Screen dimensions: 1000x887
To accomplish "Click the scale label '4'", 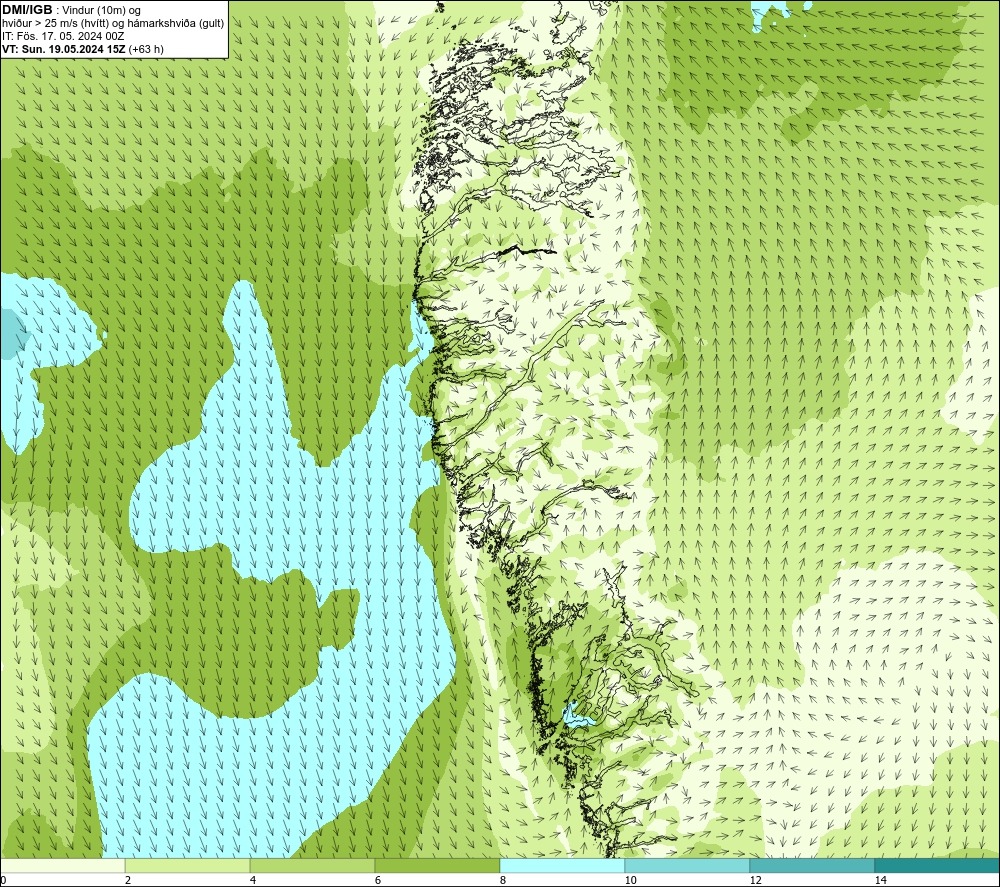I will 253,880.
